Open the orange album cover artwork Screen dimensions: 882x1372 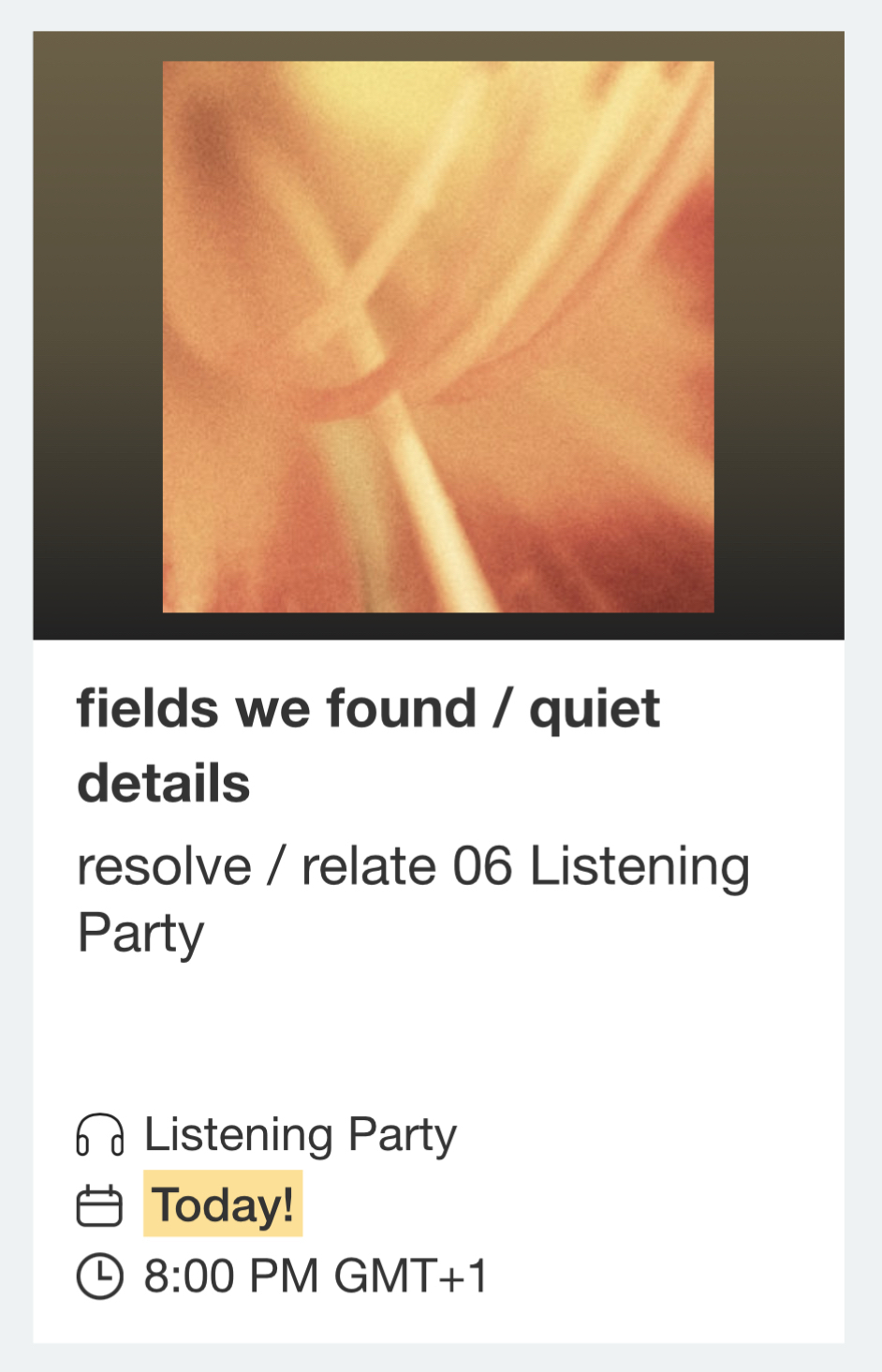click(438, 337)
